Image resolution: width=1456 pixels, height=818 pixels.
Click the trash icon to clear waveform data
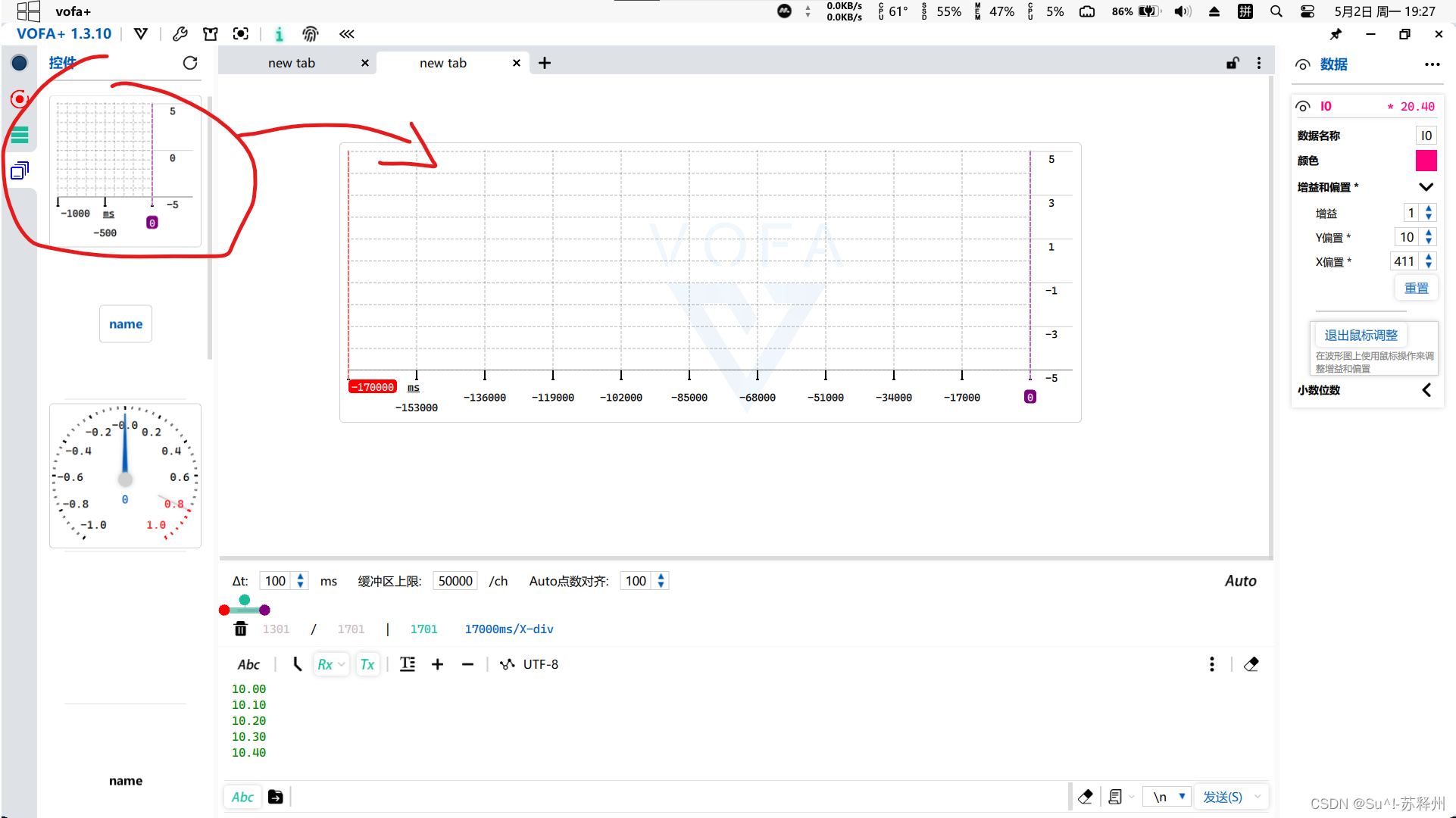click(x=240, y=629)
